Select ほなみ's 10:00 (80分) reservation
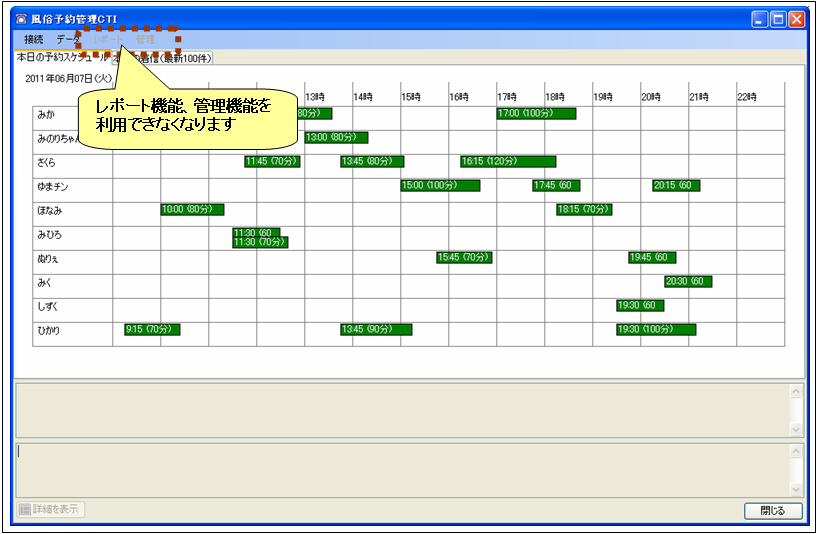Screen dimensions: 817x534 point(192,210)
